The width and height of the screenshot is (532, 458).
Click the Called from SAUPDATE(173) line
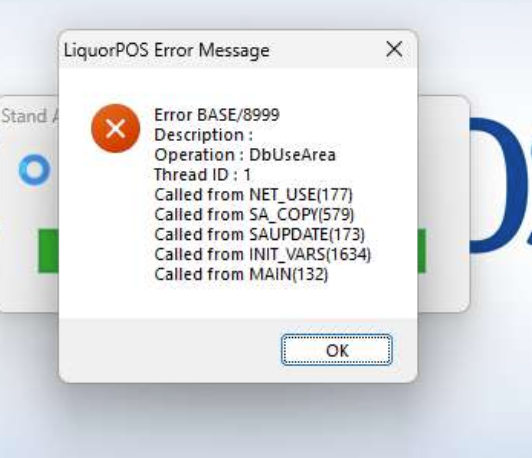point(260,235)
